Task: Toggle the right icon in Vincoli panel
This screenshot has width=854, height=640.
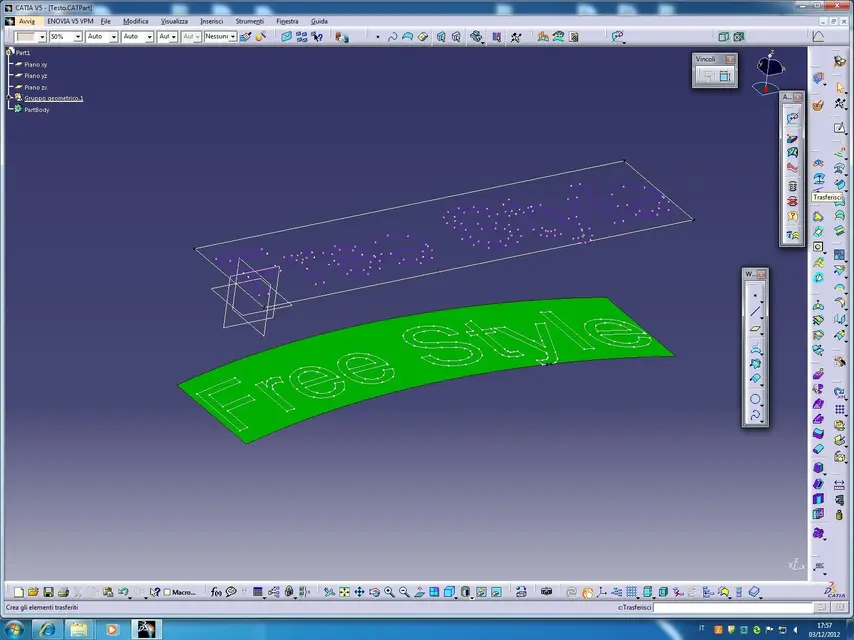Action: click(725, 76)
